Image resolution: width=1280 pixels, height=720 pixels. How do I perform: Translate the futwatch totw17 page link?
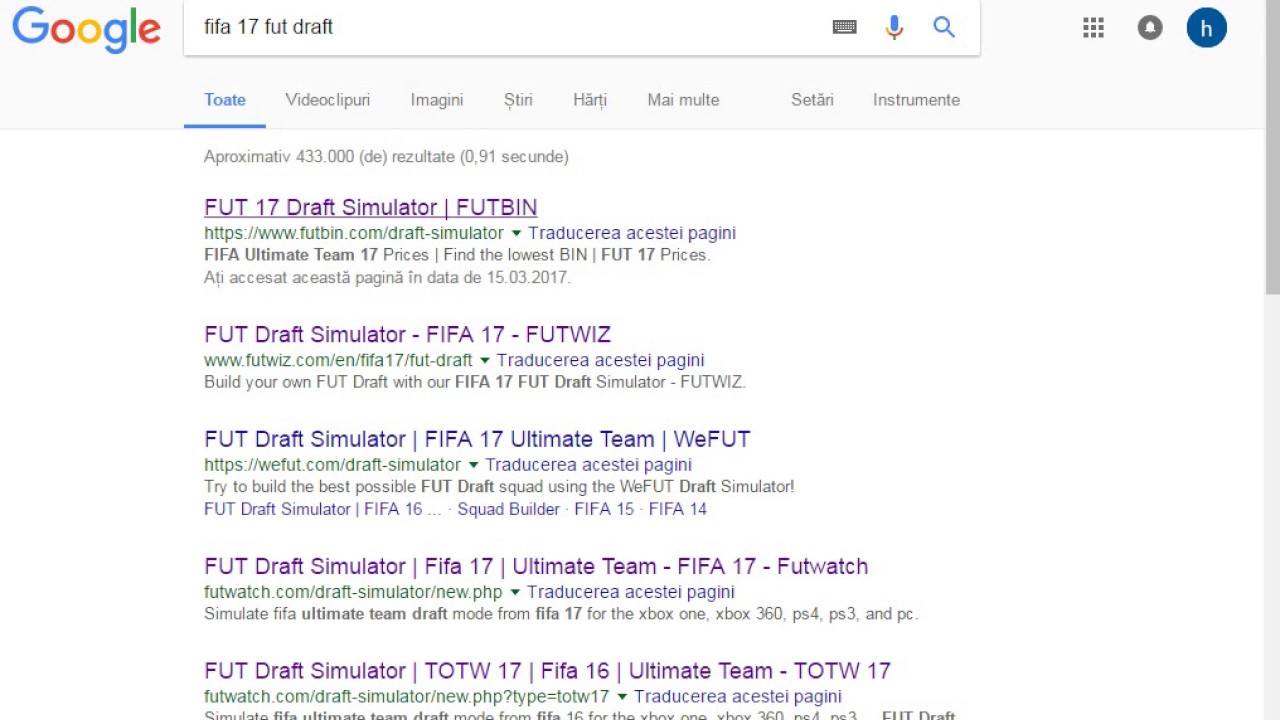click(738, 697)
